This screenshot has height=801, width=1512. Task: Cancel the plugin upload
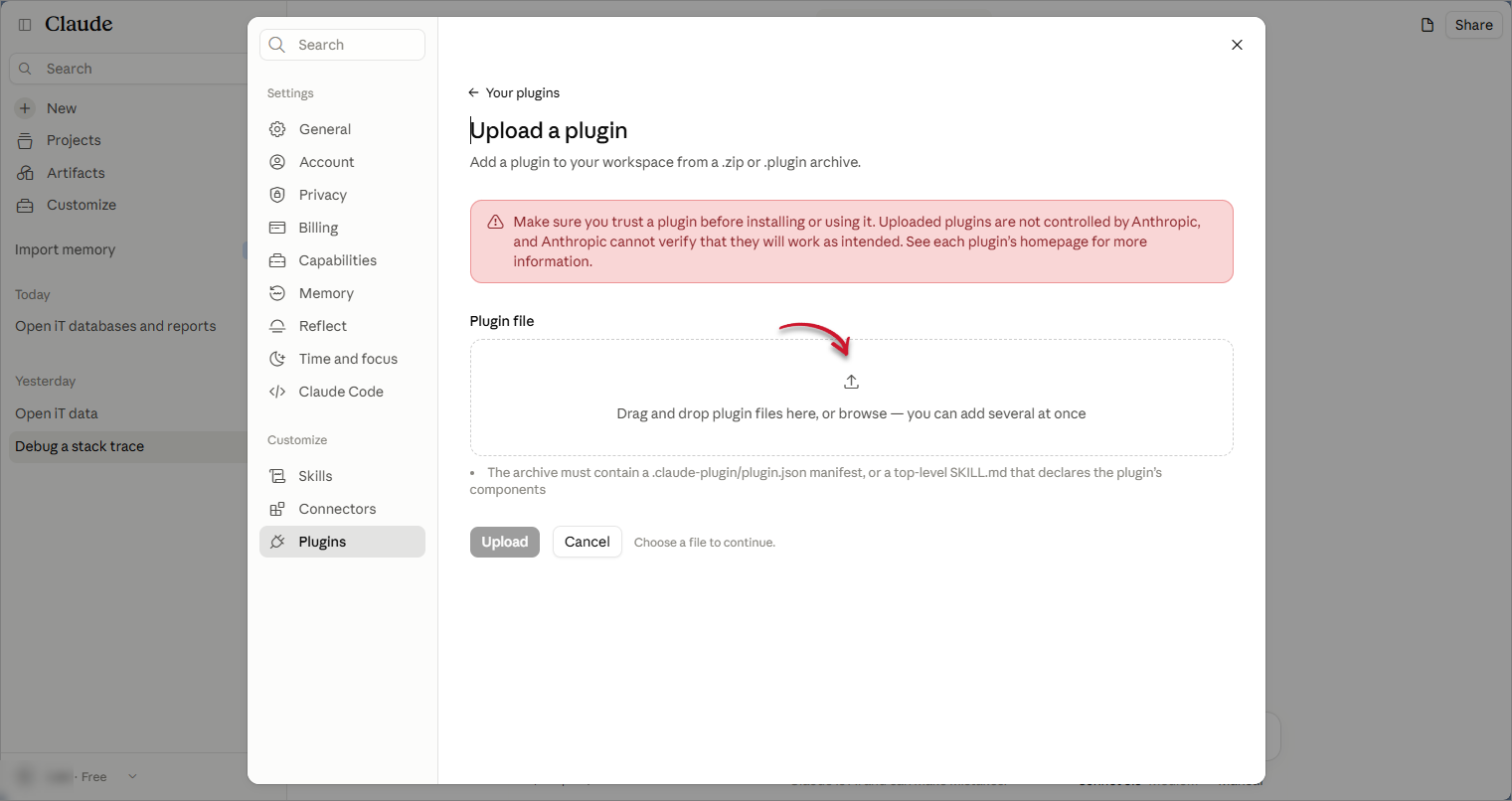click(x=588, y=542)
